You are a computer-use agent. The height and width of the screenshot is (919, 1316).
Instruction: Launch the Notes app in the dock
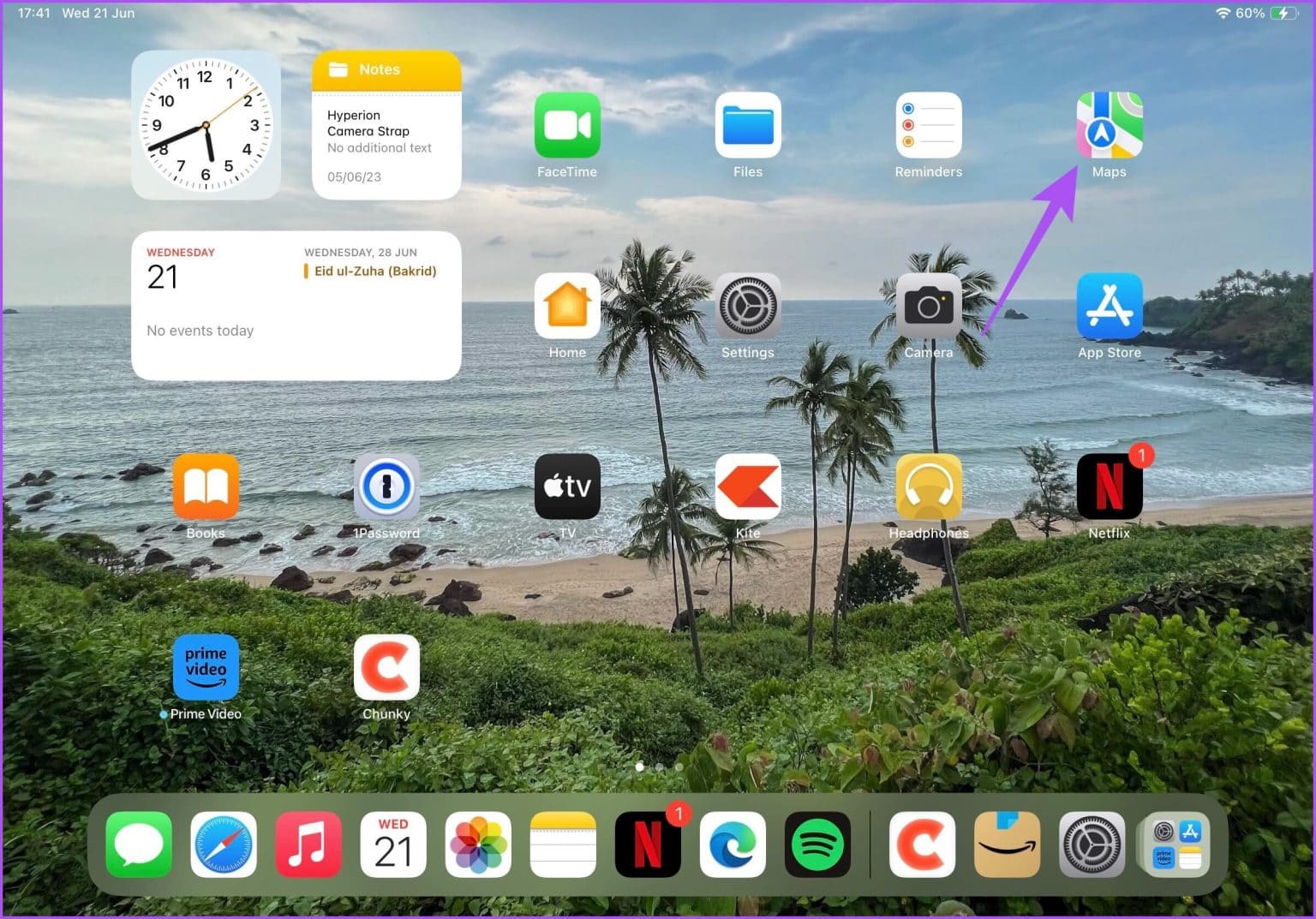click(563, 844)
